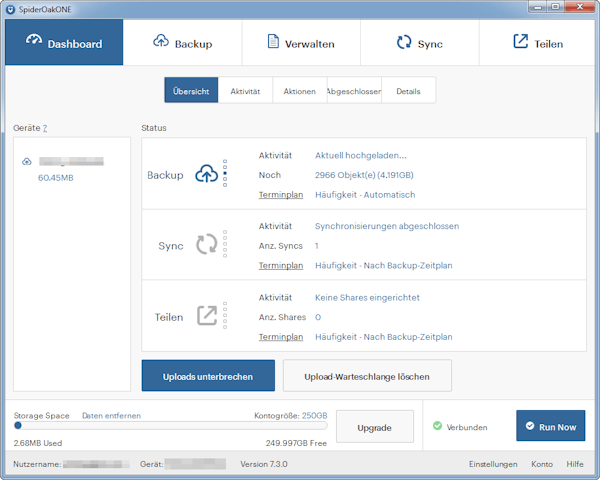
Task: Click the Teilen progress dots indicator
Action: [x=225, y=315]
